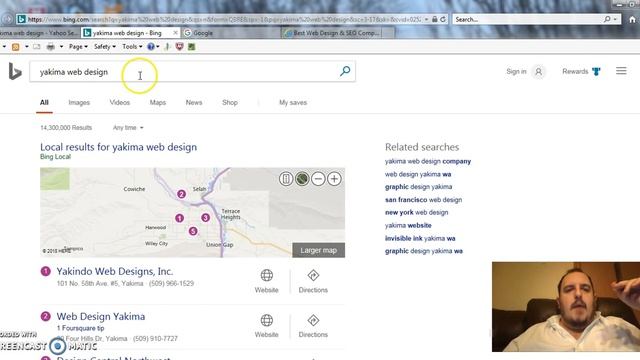Open the My saves tab
The width and height of the screenshot is (640, 360).
[x=293, y=102]
